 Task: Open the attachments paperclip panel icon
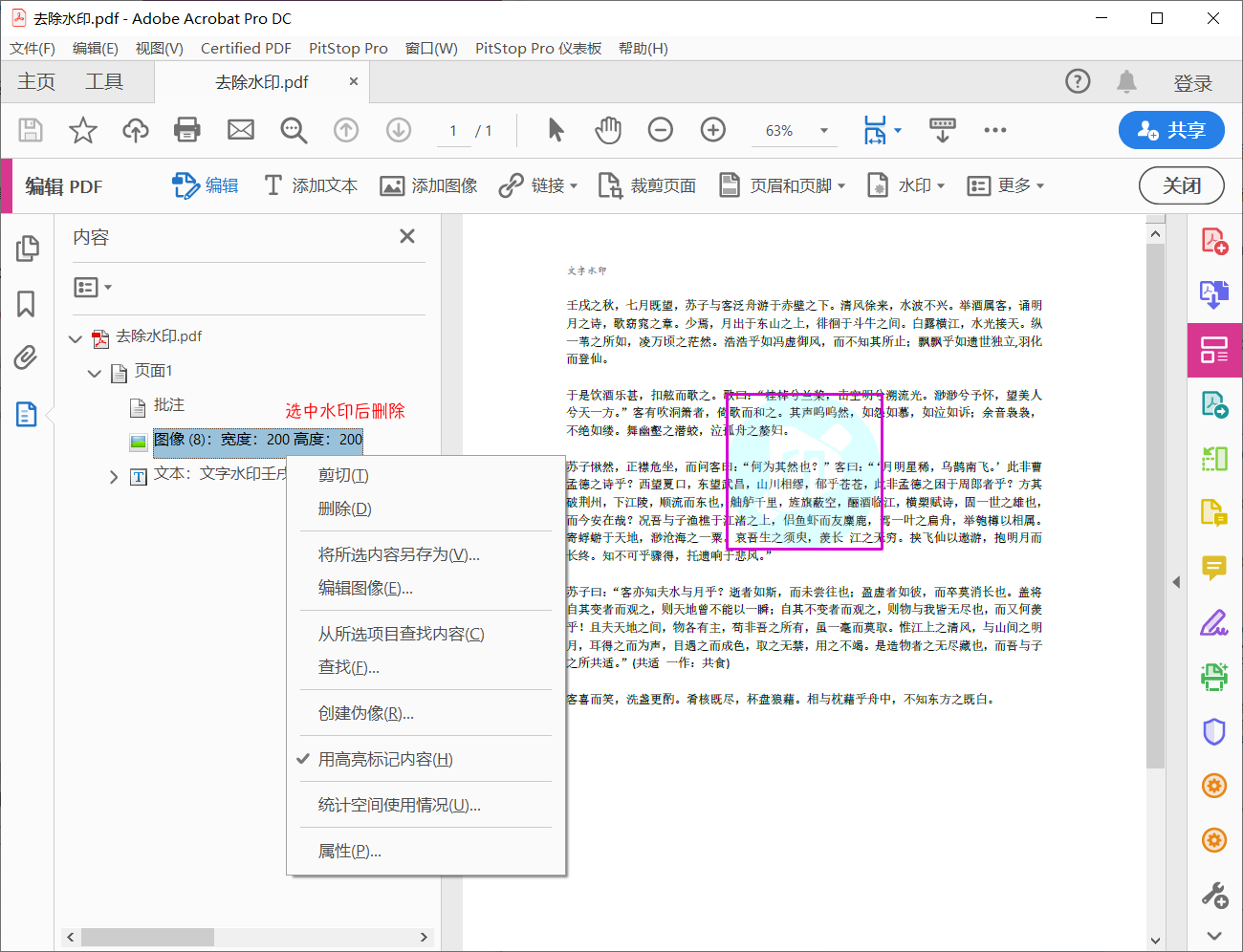coord(26,358)
